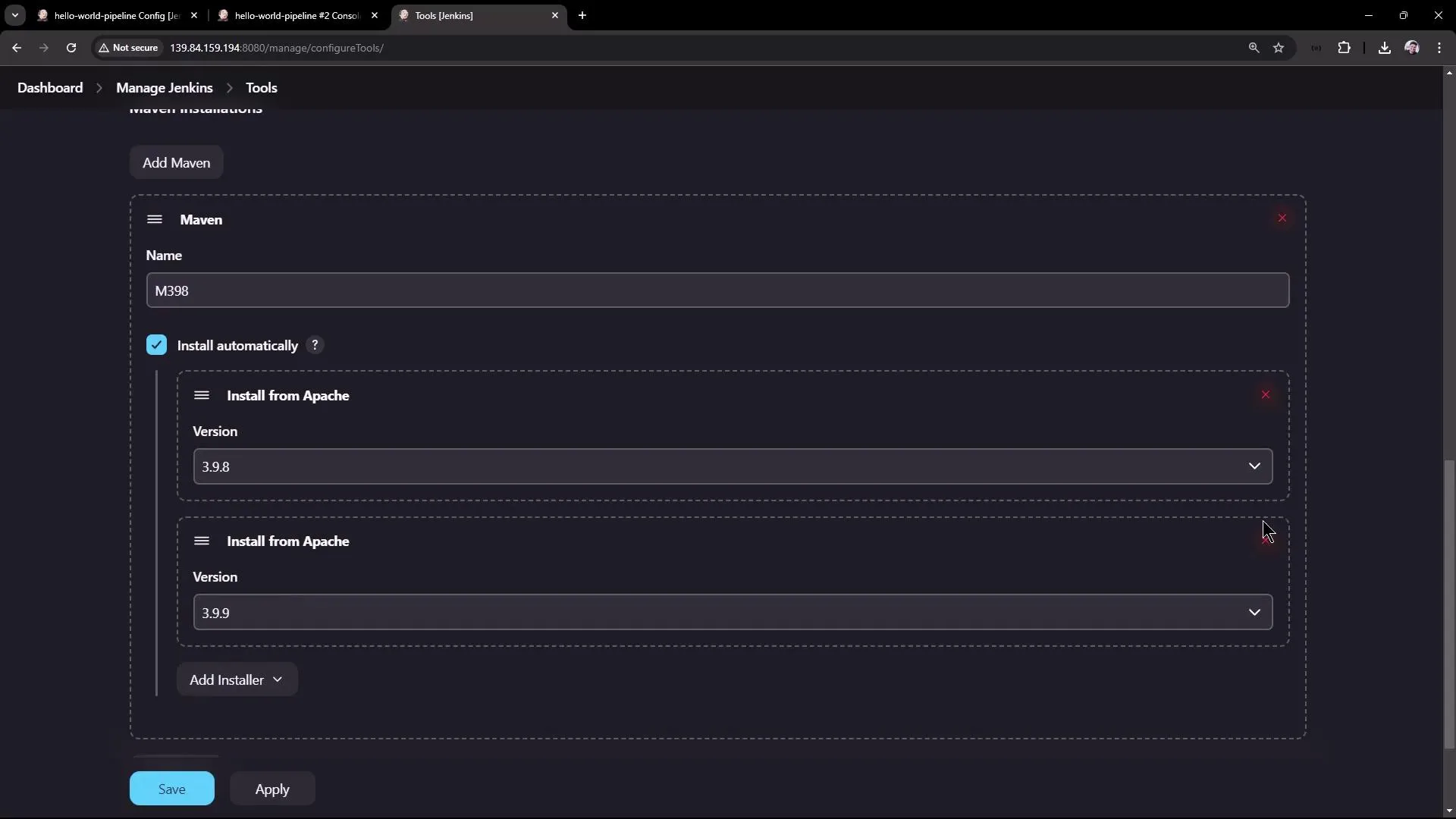This screenshot has width=1456, height=819.
Task: Switch to the hello-world-pipeline #2 Console tab
Action: [x=292, y=15]
